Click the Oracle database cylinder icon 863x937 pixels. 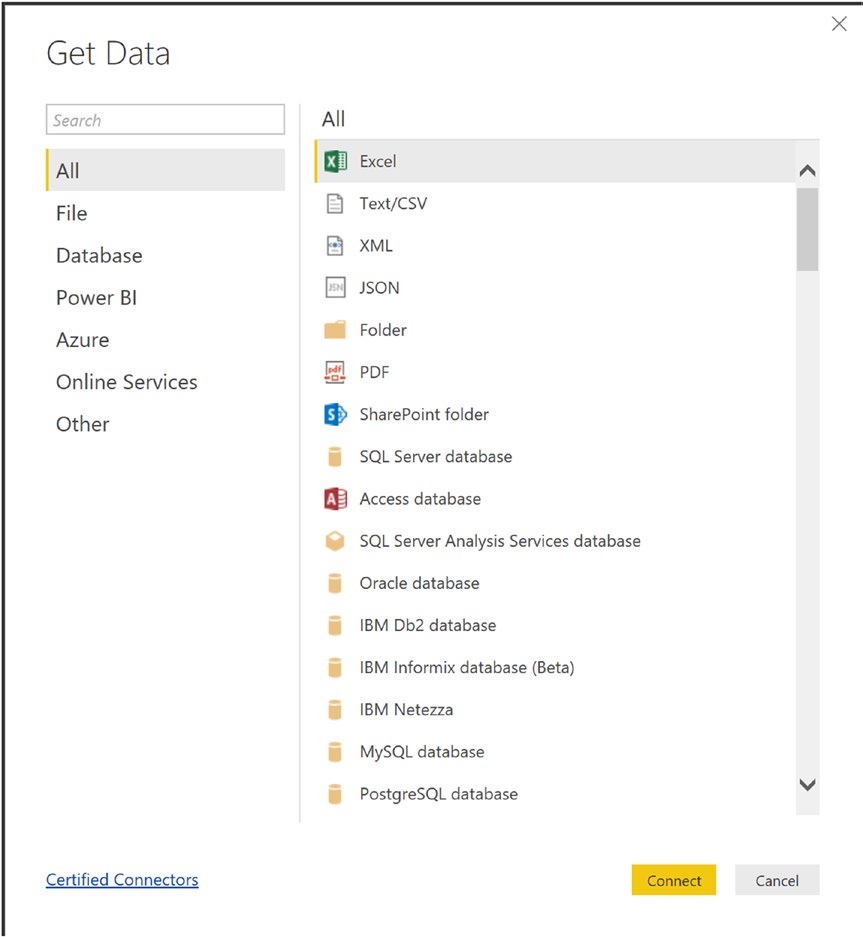click(x=335, y=583)
